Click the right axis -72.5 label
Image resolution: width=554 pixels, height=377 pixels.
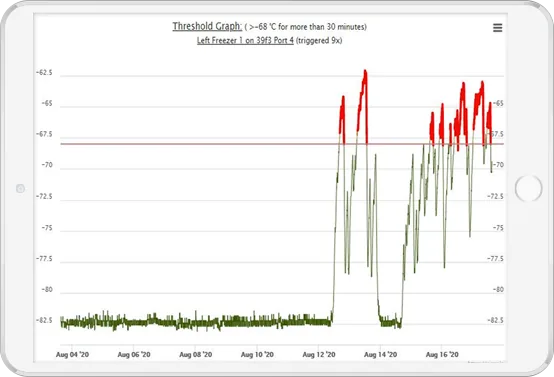pyautogui.click(x=495, y=196)
